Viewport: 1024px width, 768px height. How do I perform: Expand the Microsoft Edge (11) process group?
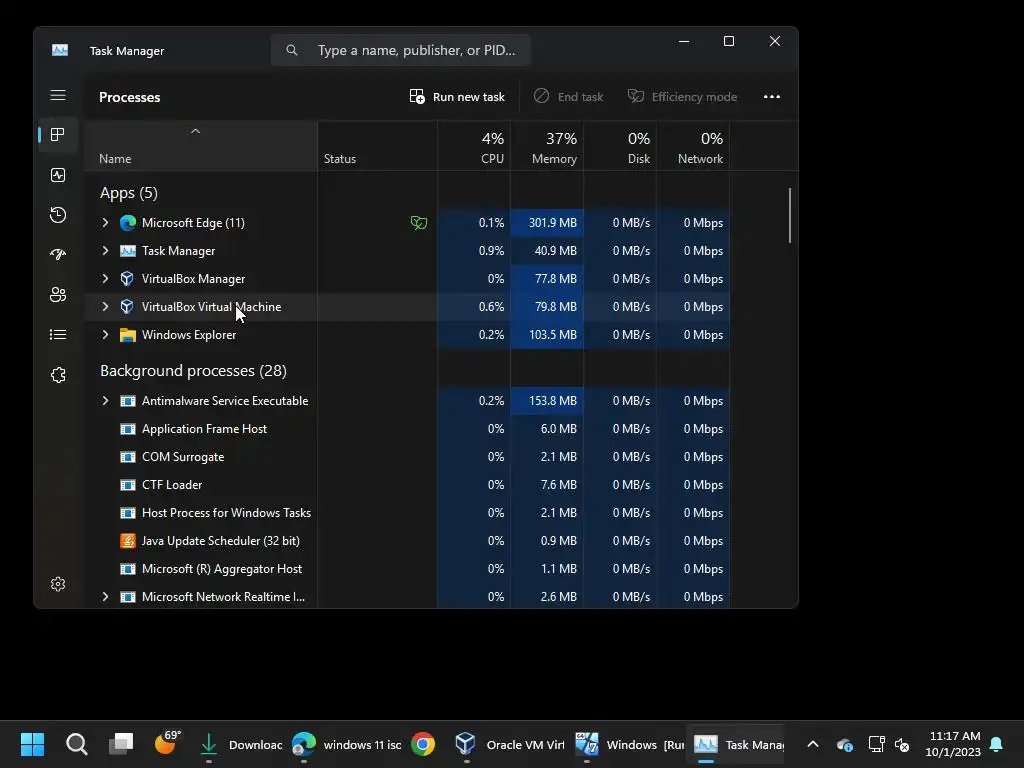click(x=105, y=223)
